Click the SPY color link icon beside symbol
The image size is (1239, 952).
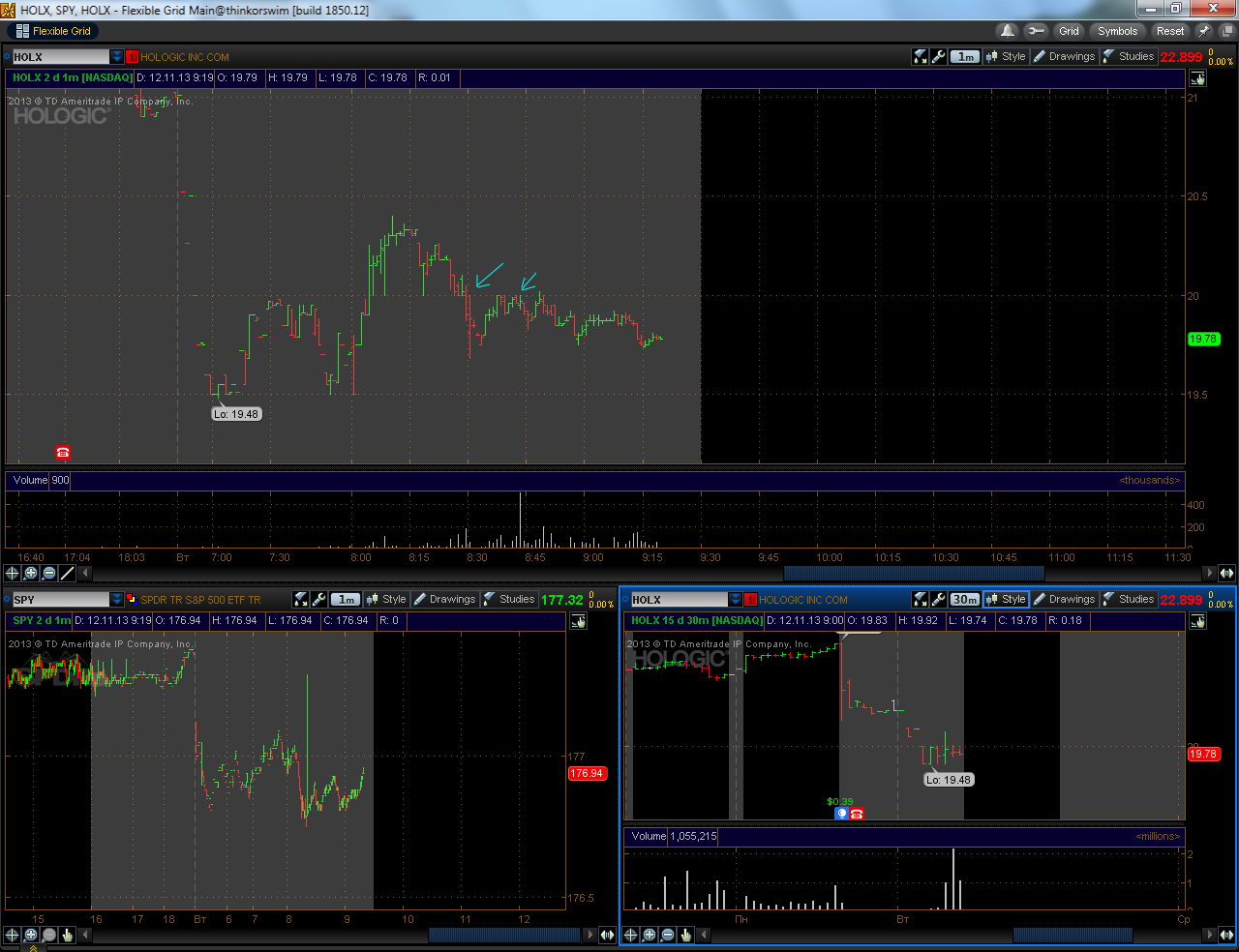coord(132,599)
